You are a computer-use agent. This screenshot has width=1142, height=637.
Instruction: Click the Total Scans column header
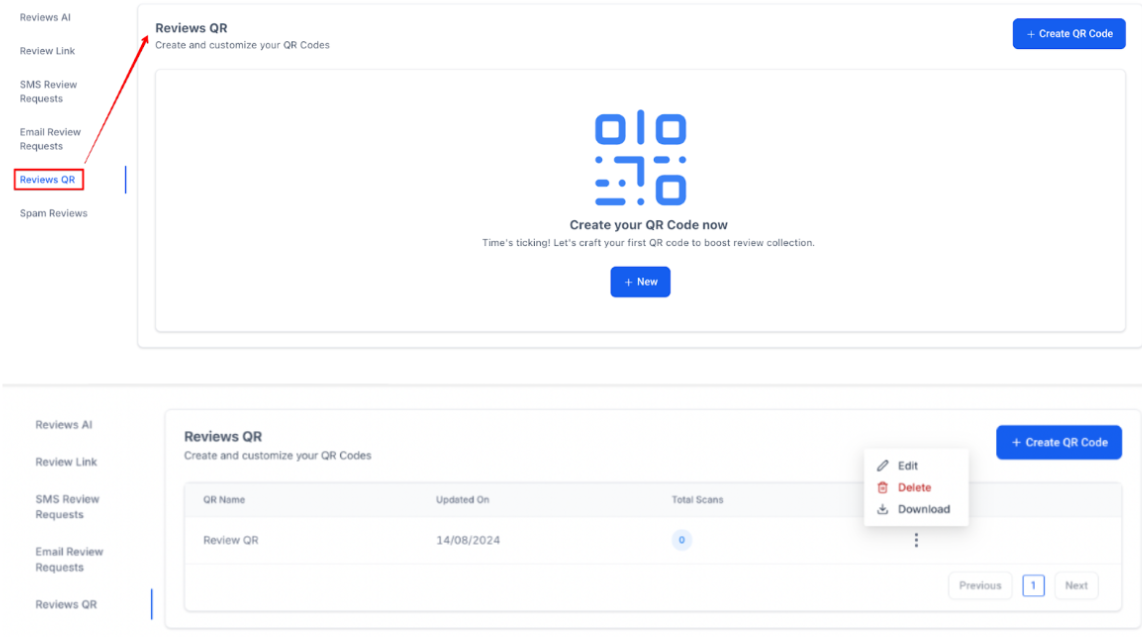click(697, 499)
